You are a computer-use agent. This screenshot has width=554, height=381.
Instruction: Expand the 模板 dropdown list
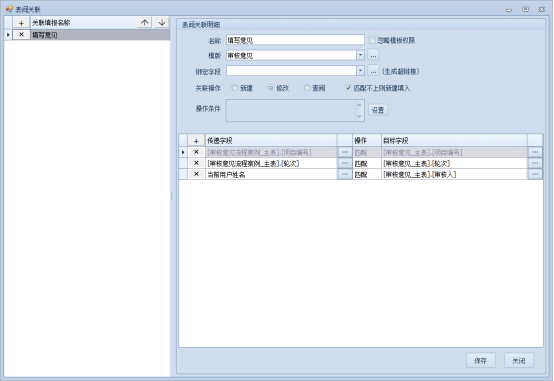click(x=360, y=55)
